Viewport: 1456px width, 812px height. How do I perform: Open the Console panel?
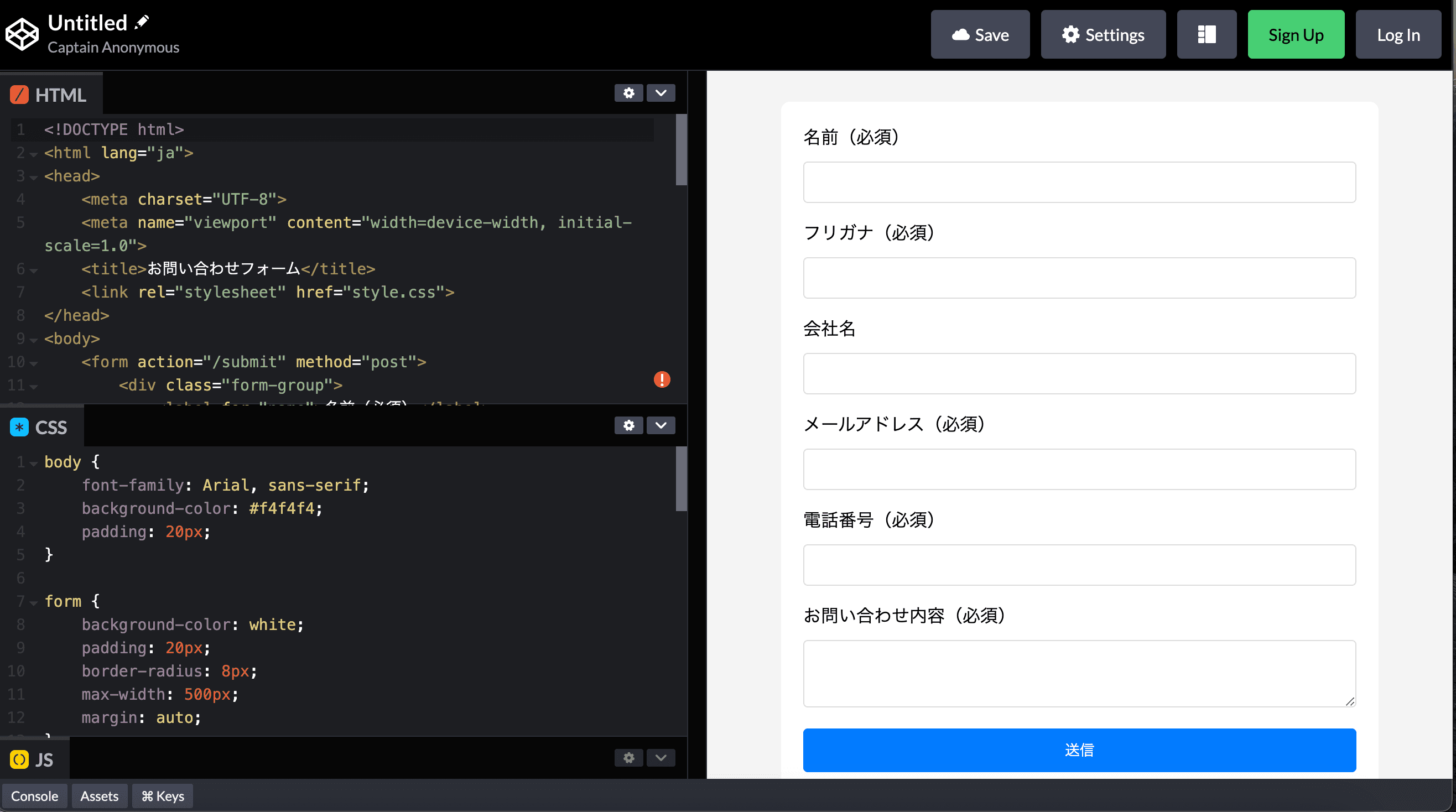[34, 795]
